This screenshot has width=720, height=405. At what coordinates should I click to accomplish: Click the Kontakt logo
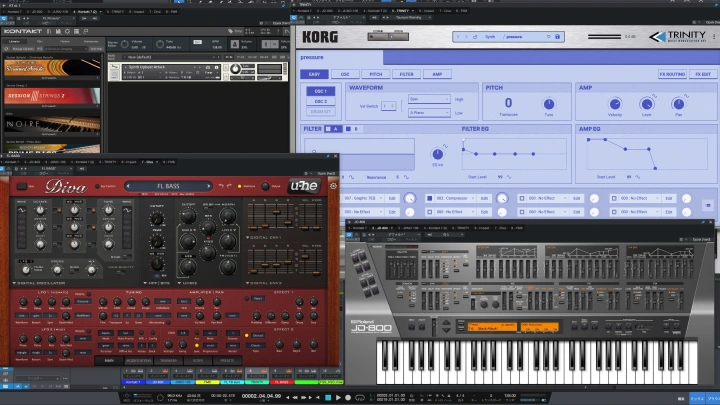coord(22,31)
